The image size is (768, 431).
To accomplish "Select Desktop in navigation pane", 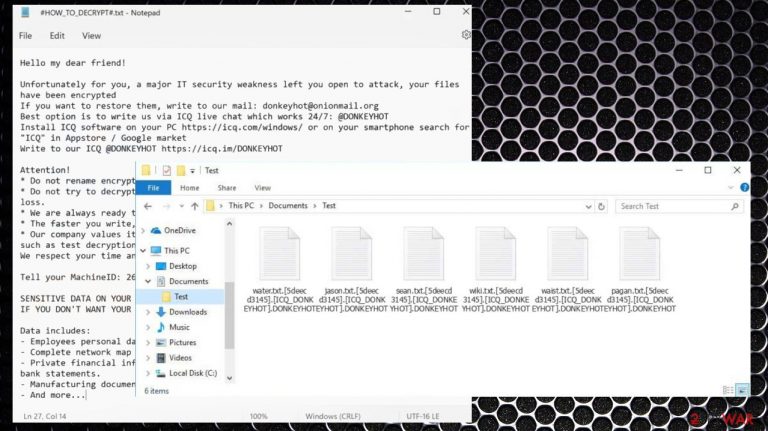I will click(x=183, y=266).
